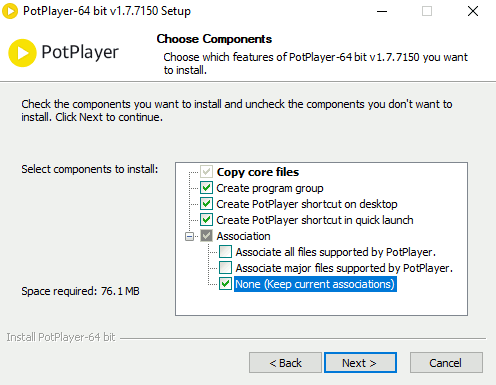Toggle the Copy core files checkbox

pyautogui.click(x=206, y=172)
